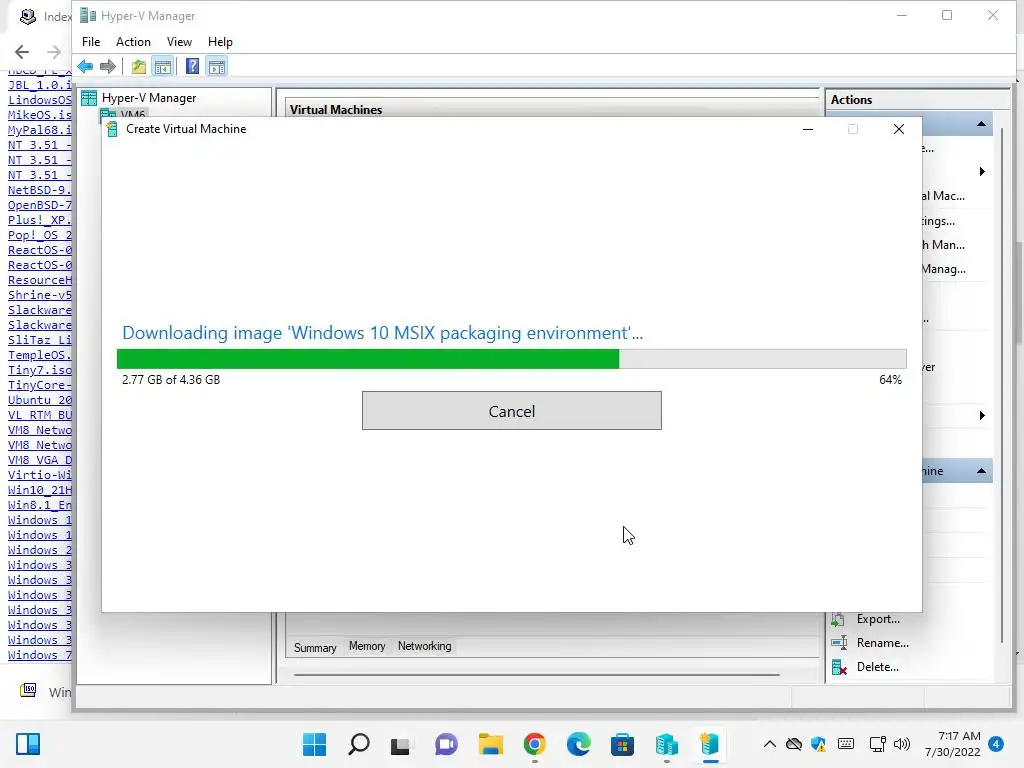
Task: Open the Windows Start menu
Action: click(x=314, y=744)
